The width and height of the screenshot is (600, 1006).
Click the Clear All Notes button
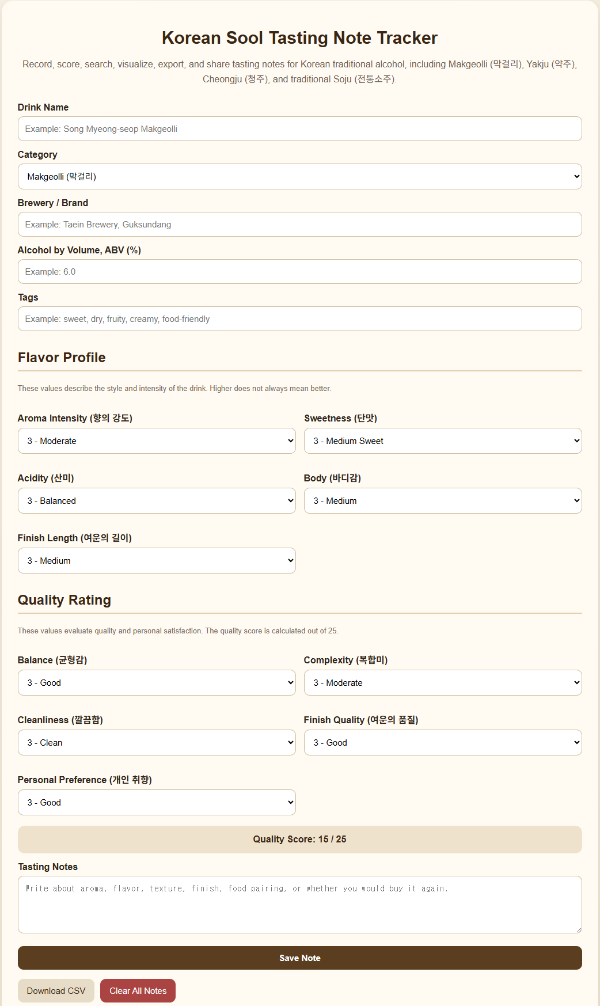click(x=137, y=990)
